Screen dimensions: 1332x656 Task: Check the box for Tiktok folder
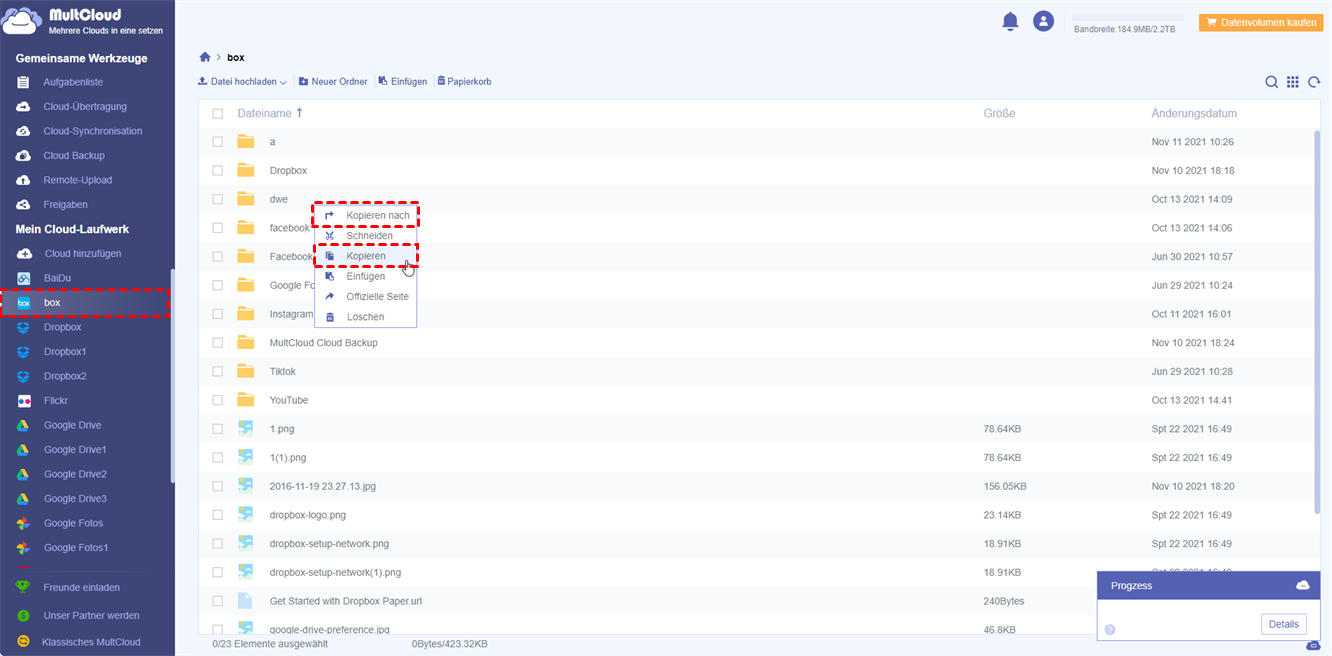point(218,371)
